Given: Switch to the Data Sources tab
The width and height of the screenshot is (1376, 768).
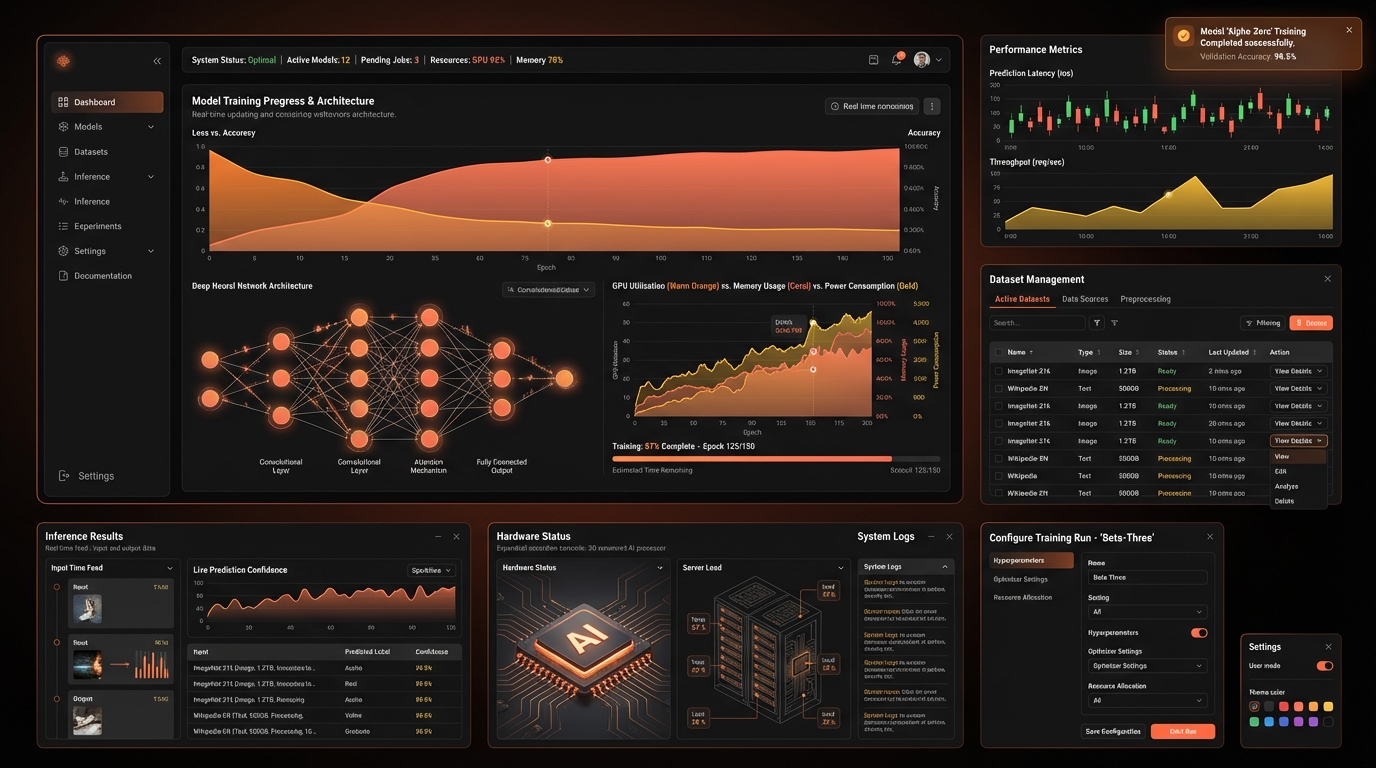Looking at the screenshot, I should pyautogui.click(x=1085, y=299).
